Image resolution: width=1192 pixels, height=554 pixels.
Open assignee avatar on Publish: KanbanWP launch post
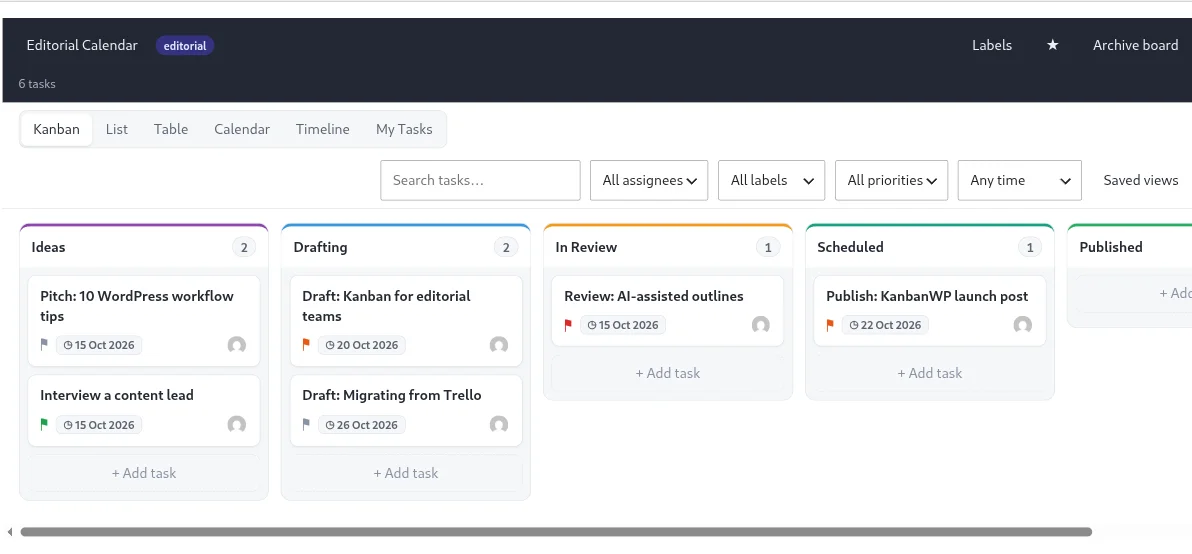1022,325
